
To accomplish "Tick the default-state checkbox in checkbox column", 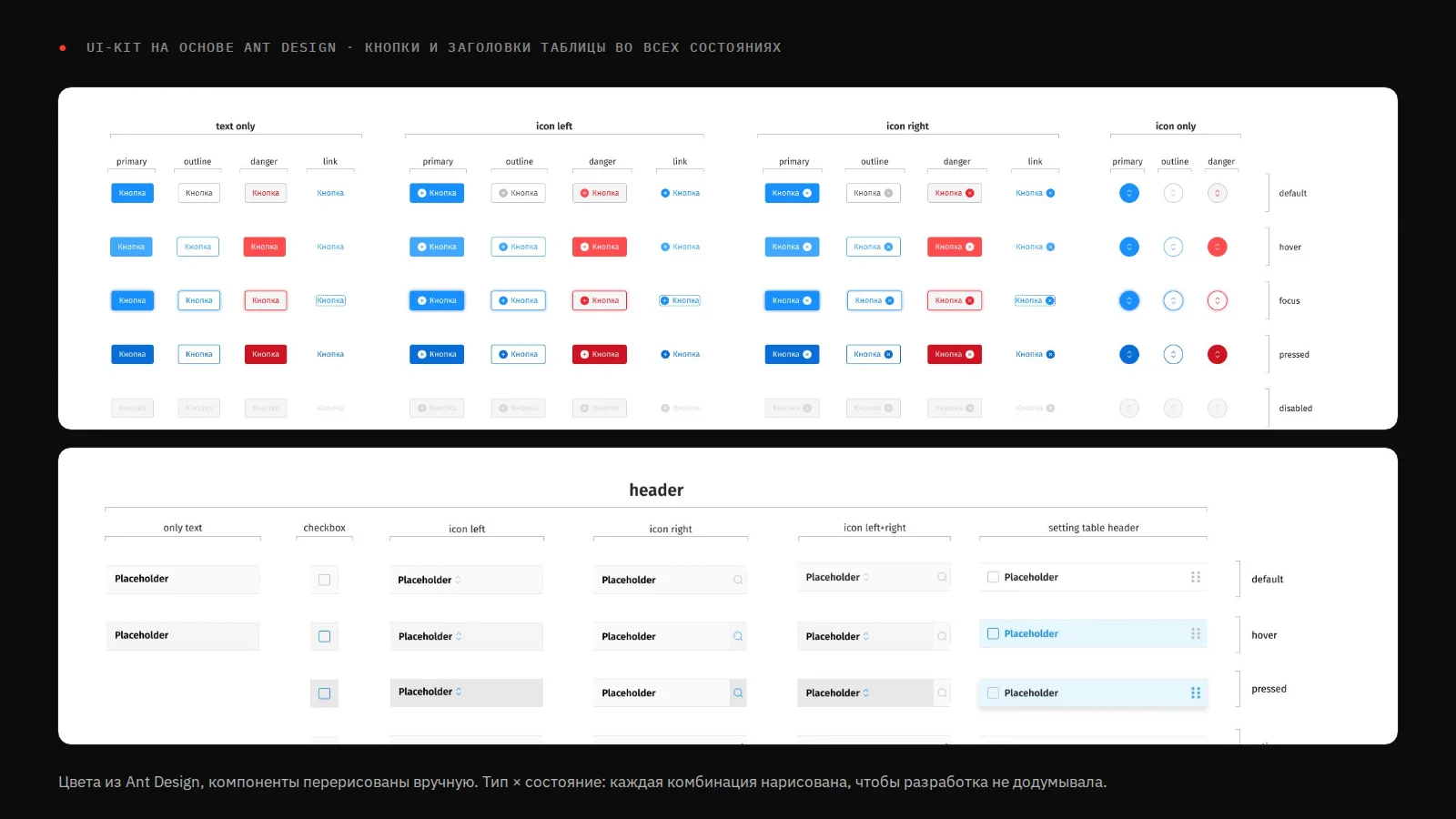I will point(324,580).
